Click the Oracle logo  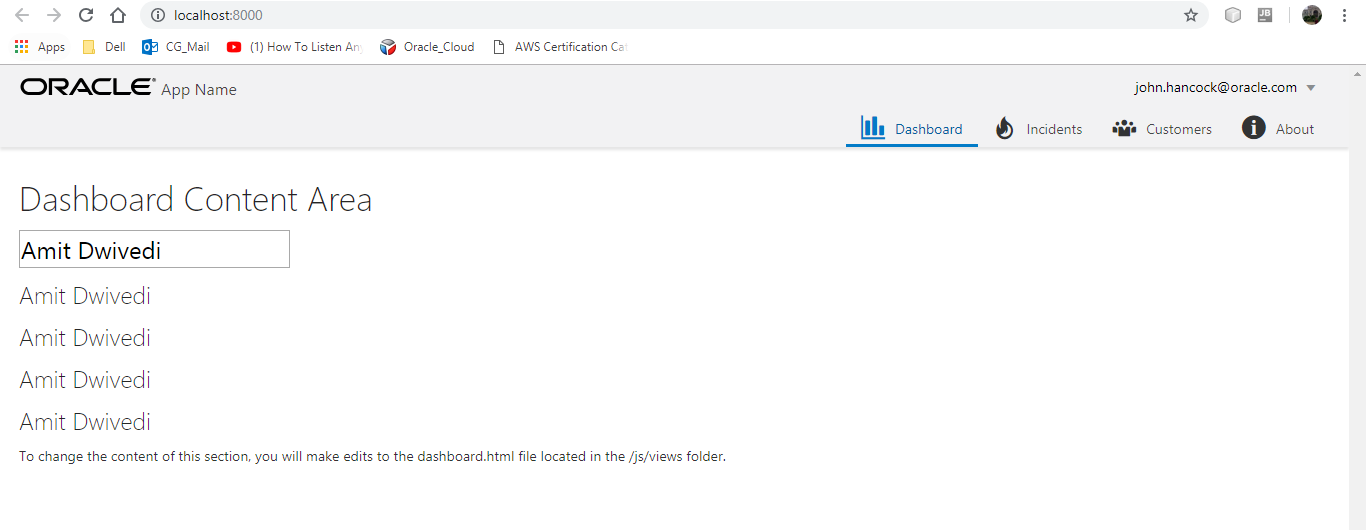click(88, 87)
